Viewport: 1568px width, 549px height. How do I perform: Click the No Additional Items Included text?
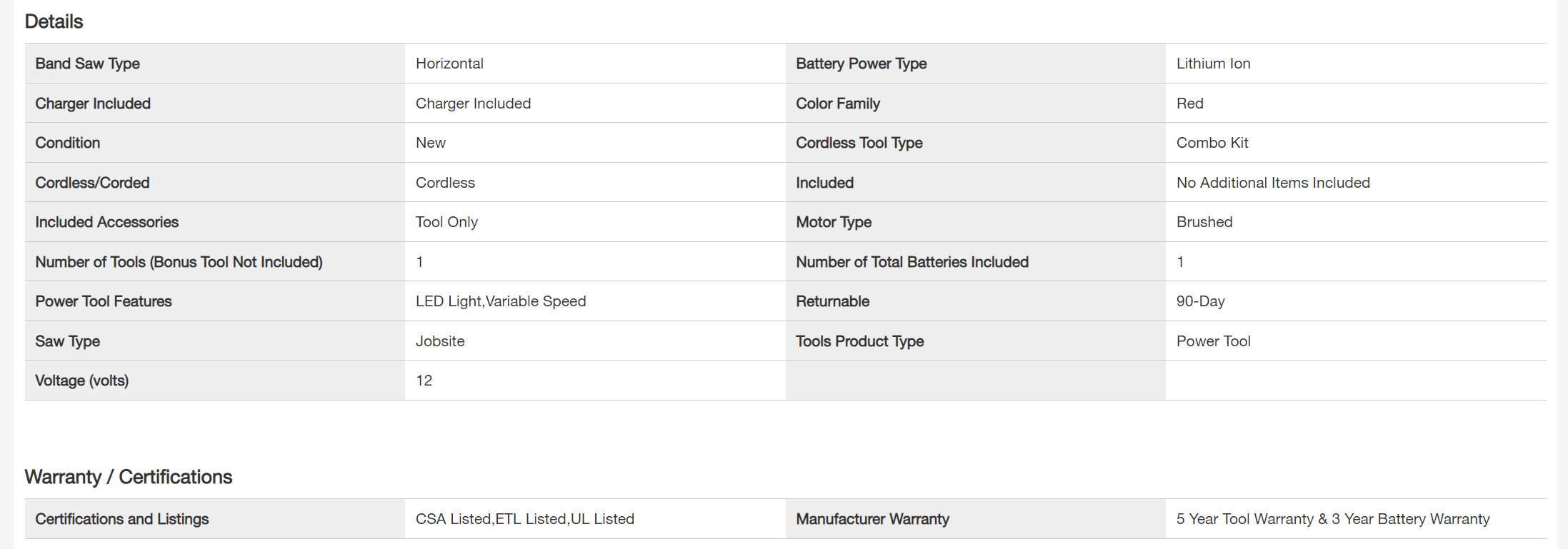[x=1273, y=183]
